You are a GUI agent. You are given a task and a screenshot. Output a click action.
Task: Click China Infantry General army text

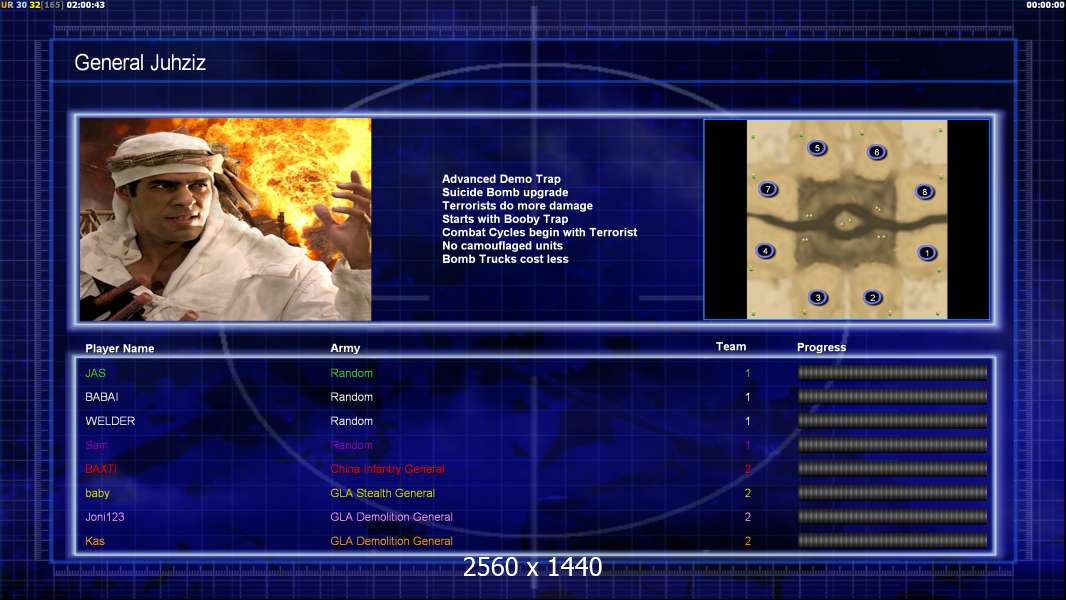tap(388, 469)
